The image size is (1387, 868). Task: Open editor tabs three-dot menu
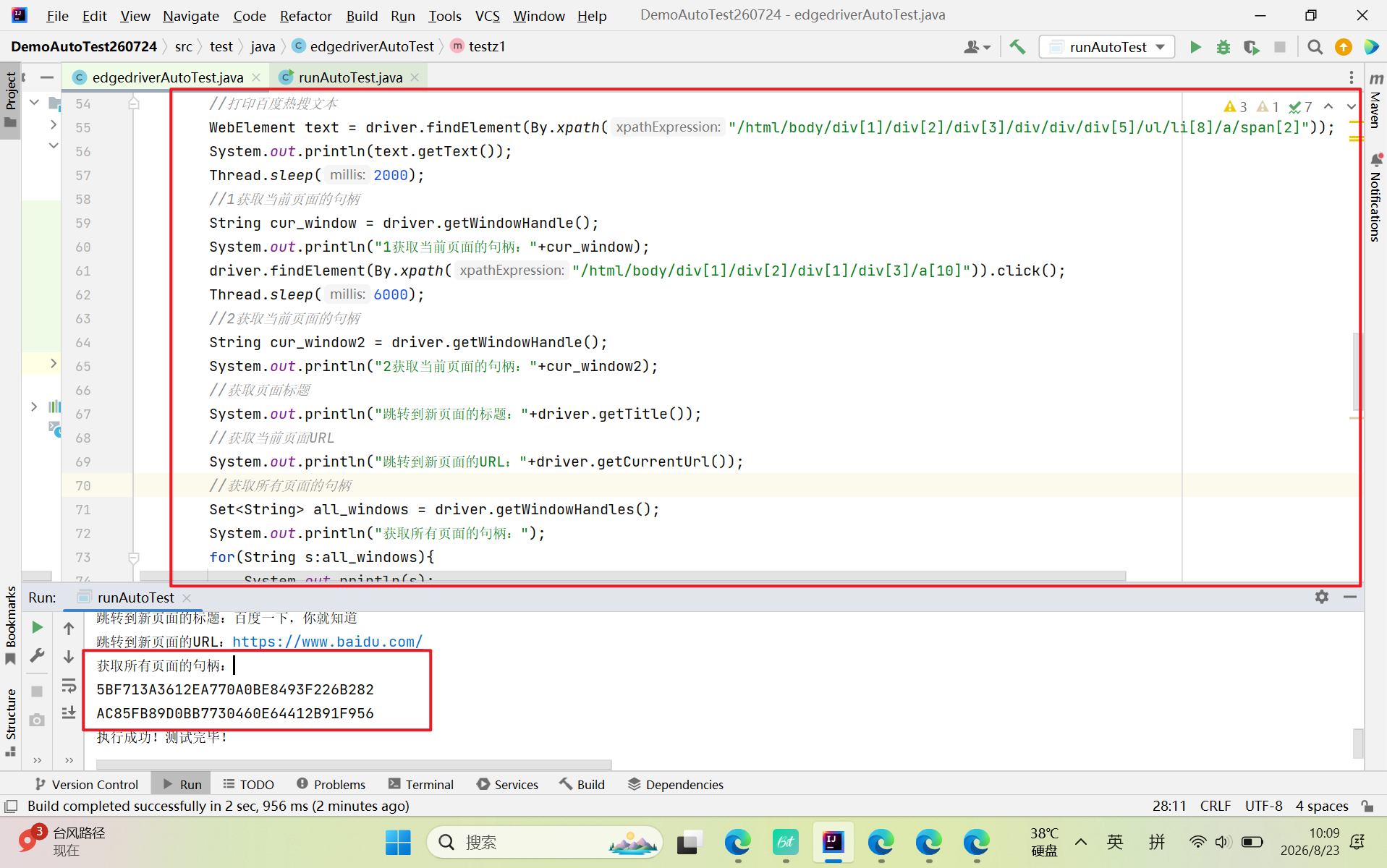(x=1351, y=77)
